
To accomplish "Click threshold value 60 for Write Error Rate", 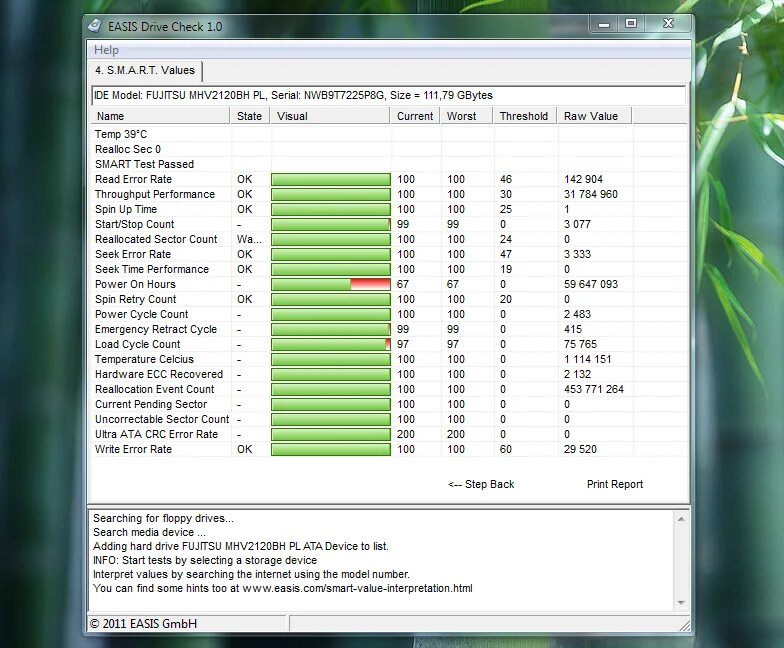I will pyautogui.click(x=506, y=449).
